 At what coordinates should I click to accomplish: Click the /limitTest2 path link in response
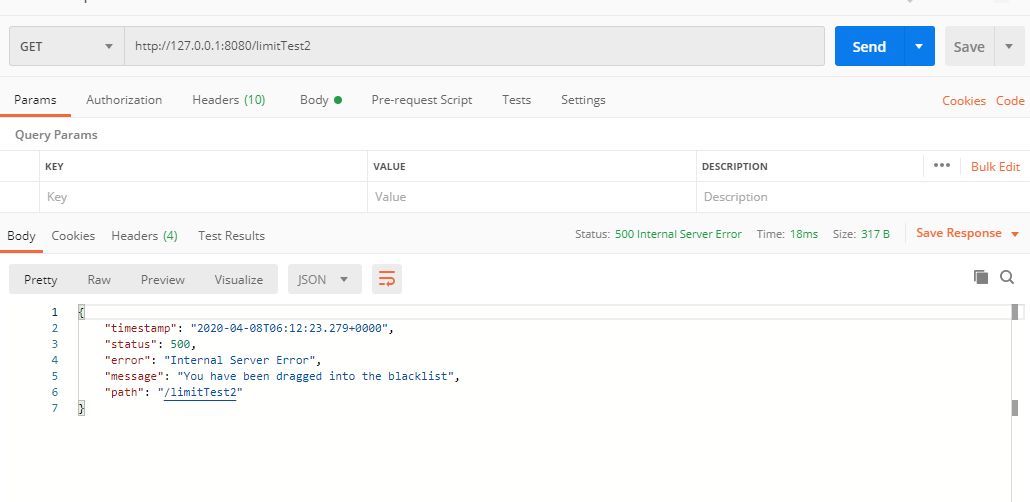coord(200,392)
